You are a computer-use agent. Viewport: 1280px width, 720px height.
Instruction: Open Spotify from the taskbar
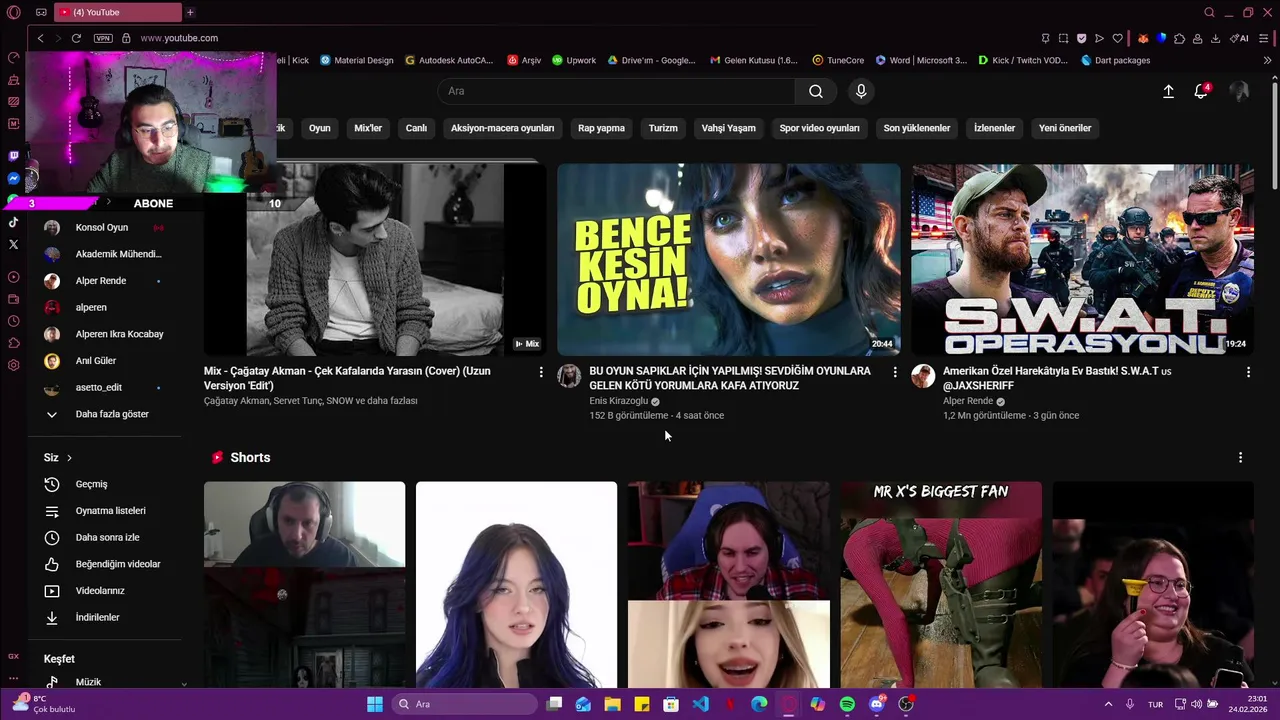[x=847, y=704]
